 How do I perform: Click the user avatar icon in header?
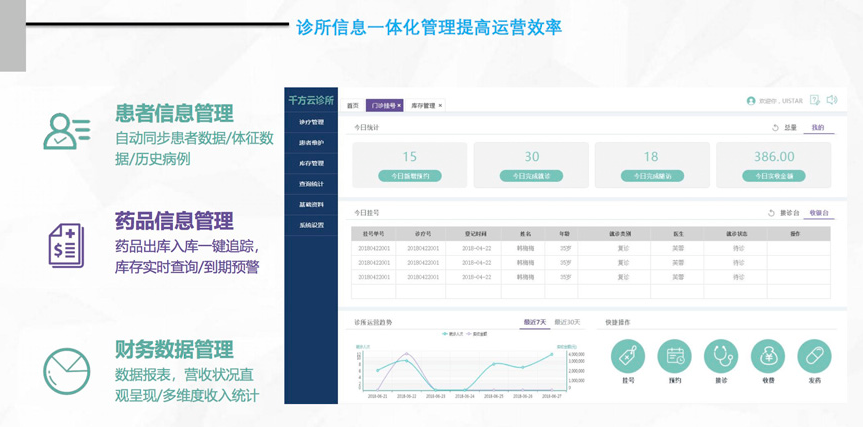coord(751,101)
